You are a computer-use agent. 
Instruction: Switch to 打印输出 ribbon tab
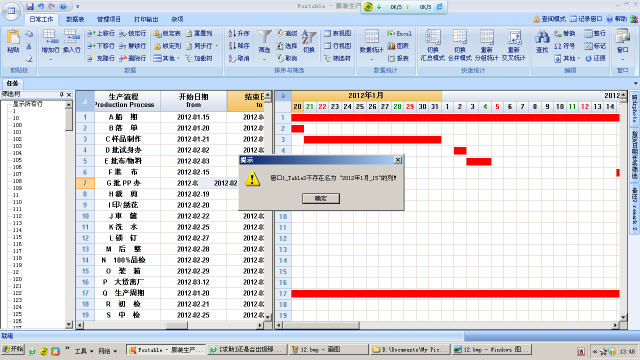pyautogui.click(x=146, y=19)
